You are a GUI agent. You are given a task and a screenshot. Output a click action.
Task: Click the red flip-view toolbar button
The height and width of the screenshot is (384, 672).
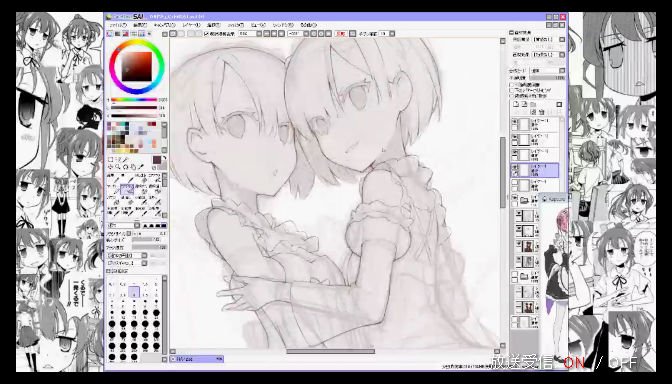click(340, 33)
